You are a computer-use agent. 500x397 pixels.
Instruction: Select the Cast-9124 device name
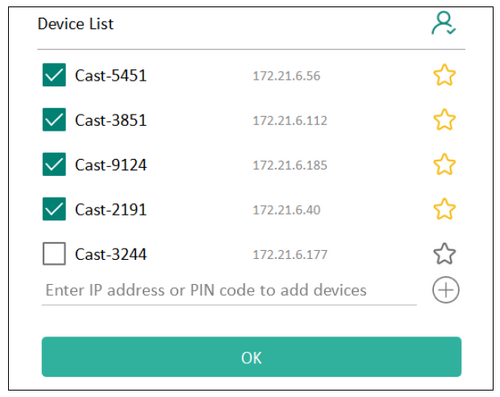coord(111,165)
